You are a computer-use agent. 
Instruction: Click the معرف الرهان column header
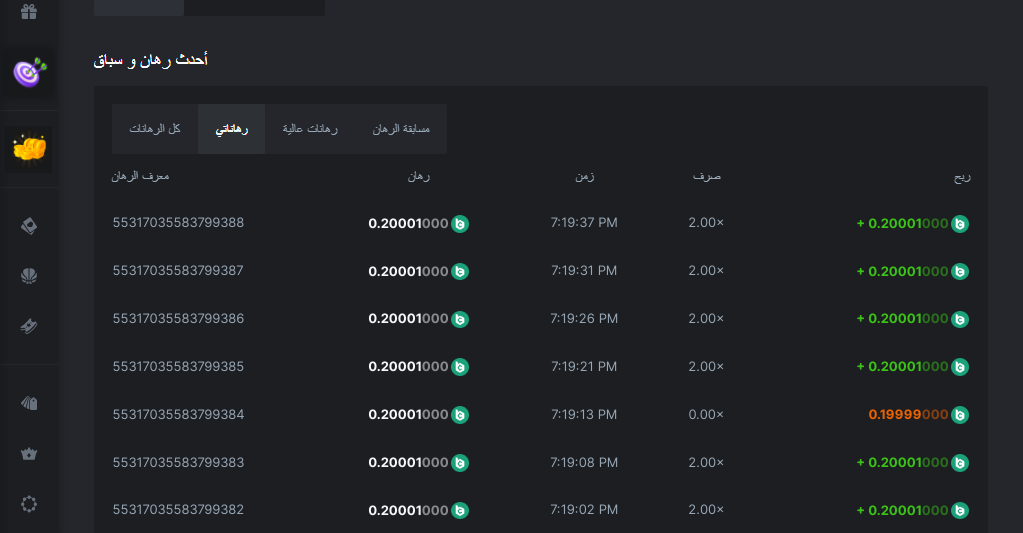[140, 176]
